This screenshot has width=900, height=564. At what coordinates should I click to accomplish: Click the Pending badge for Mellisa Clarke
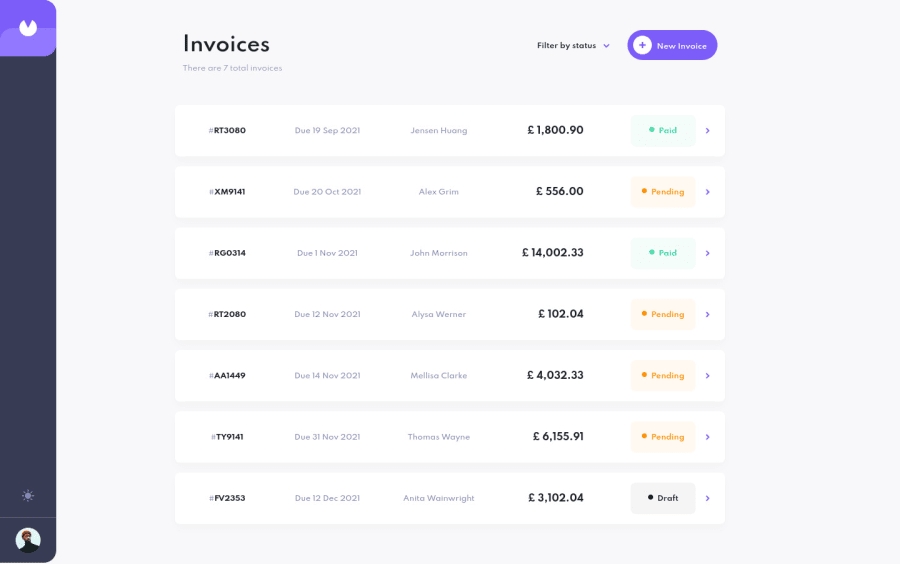click(663, 376)
